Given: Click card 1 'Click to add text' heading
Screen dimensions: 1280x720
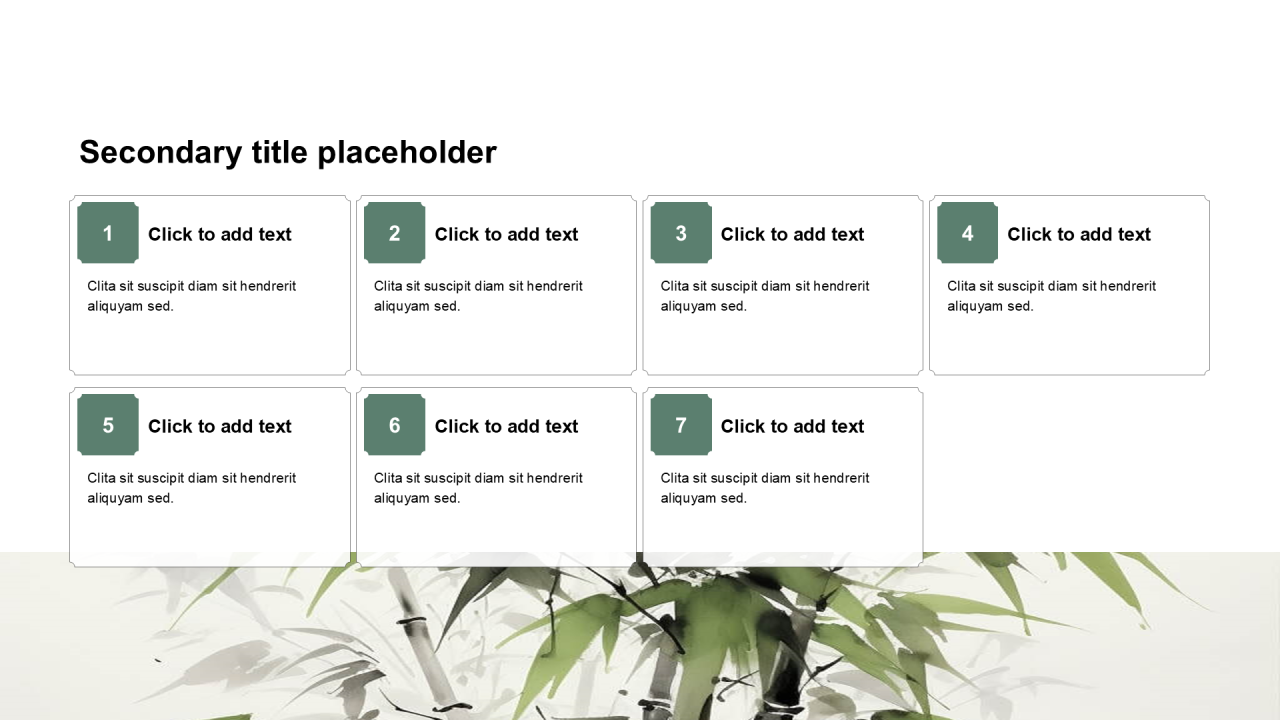Looking at the screenshot, I should 220,234.
